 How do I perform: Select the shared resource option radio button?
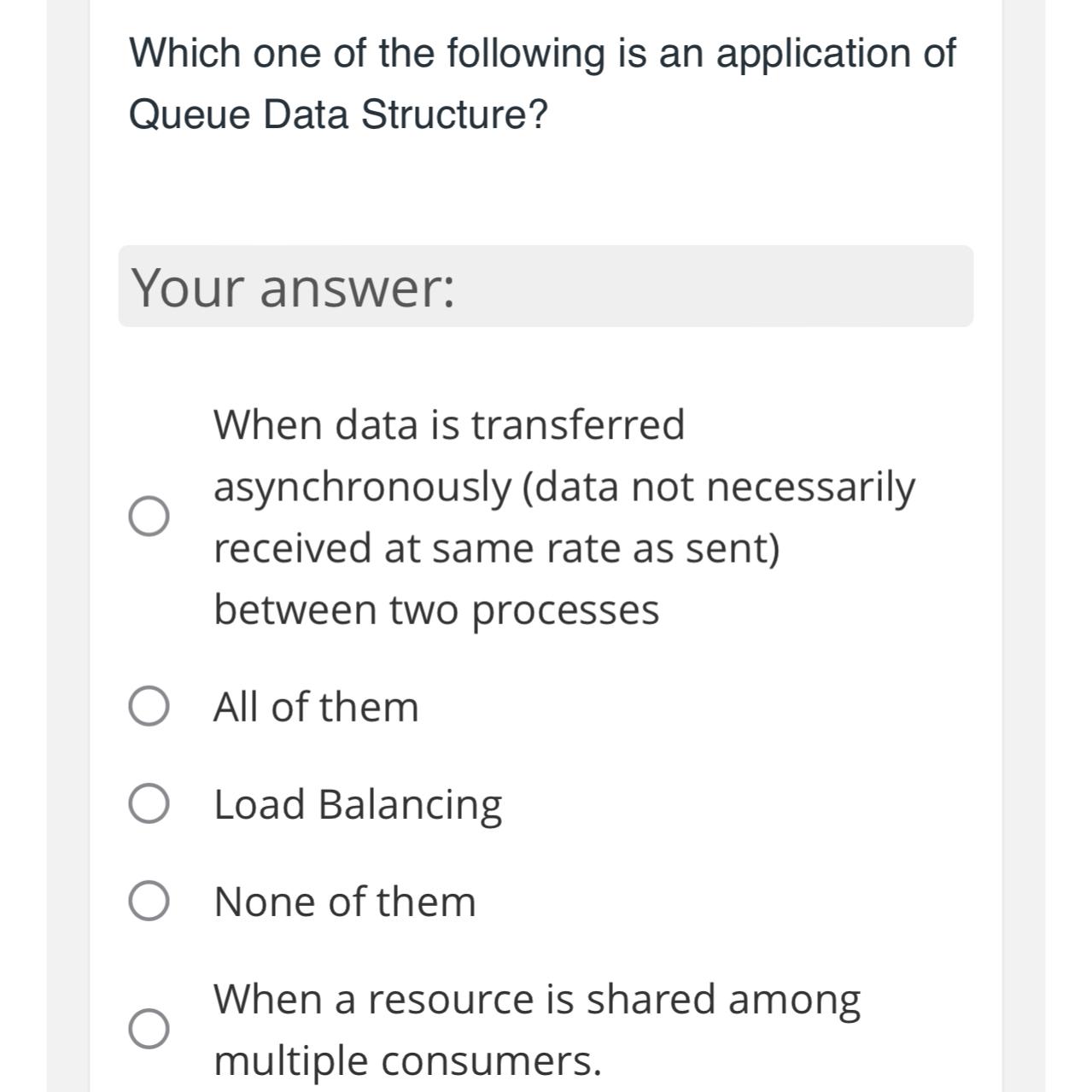tap(149, 1029)
